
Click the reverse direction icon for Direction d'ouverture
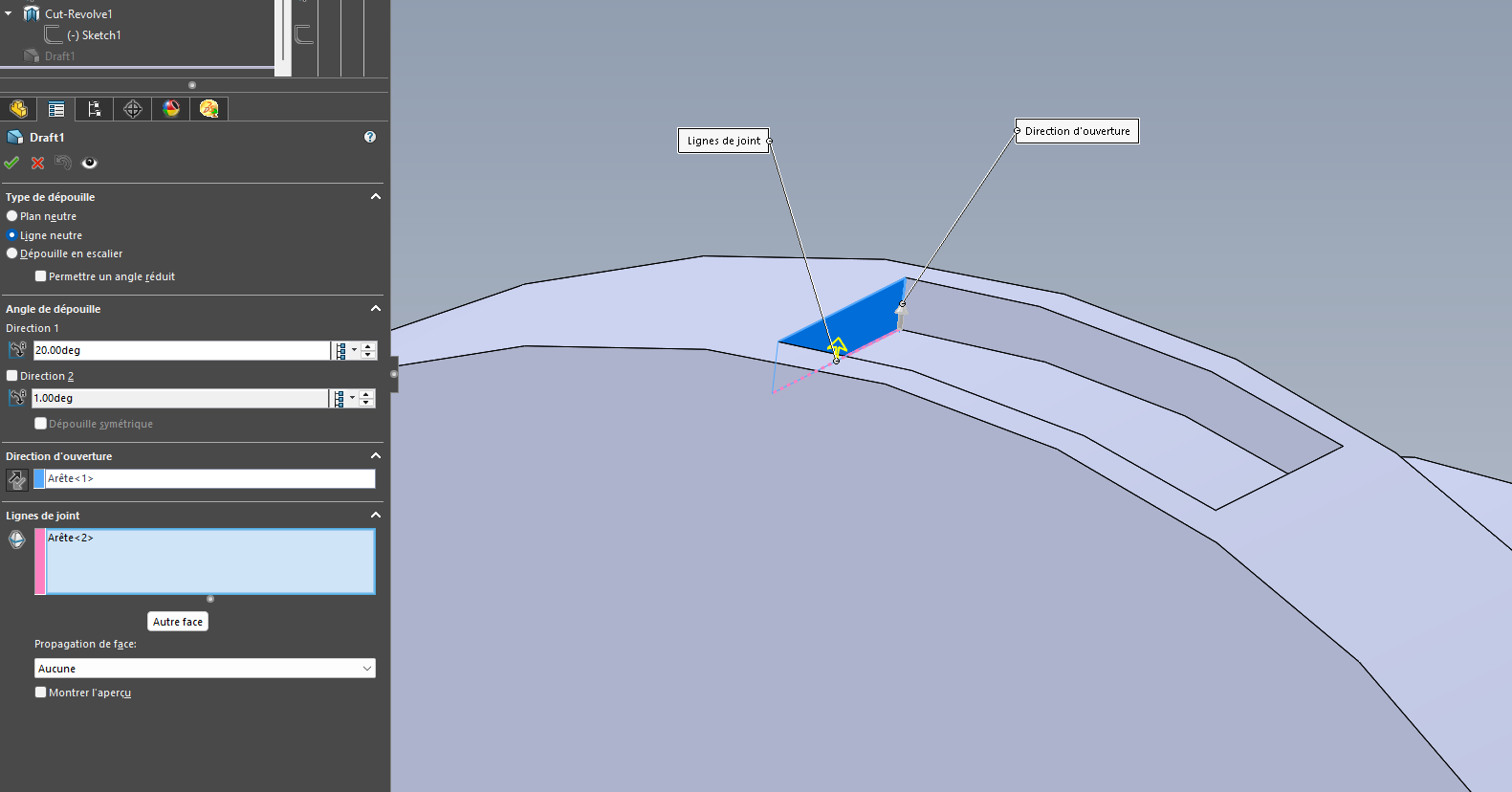click(17, 479)
